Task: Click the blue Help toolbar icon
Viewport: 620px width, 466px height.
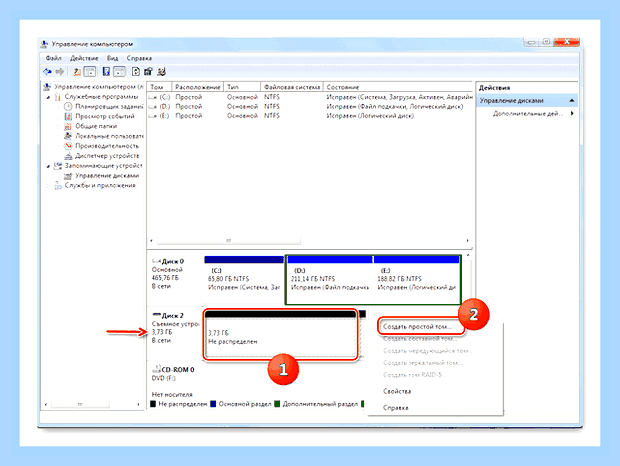Action: coord(106,72)
